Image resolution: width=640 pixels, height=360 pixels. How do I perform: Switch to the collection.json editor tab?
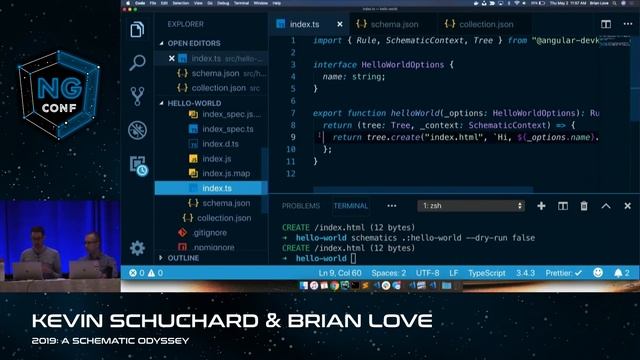coord(483,24)
